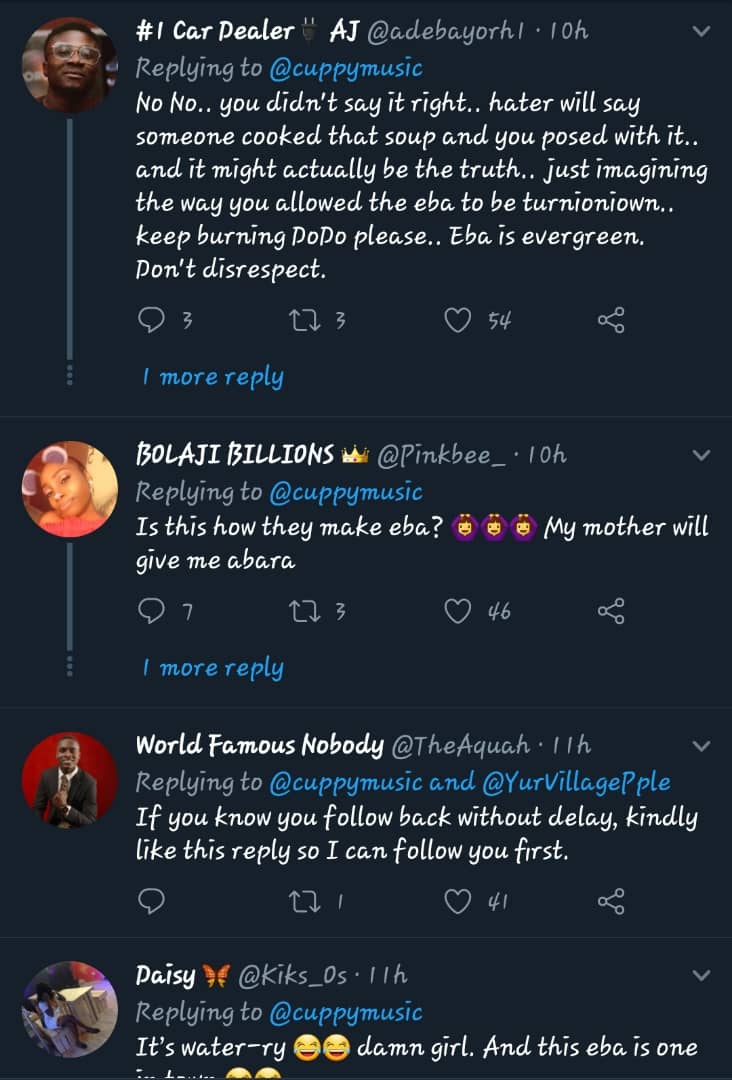732x1080 pixels.
Task: Open options chevron on BOLAJI BILLIONS tweet
Action: tap(702, 456)
